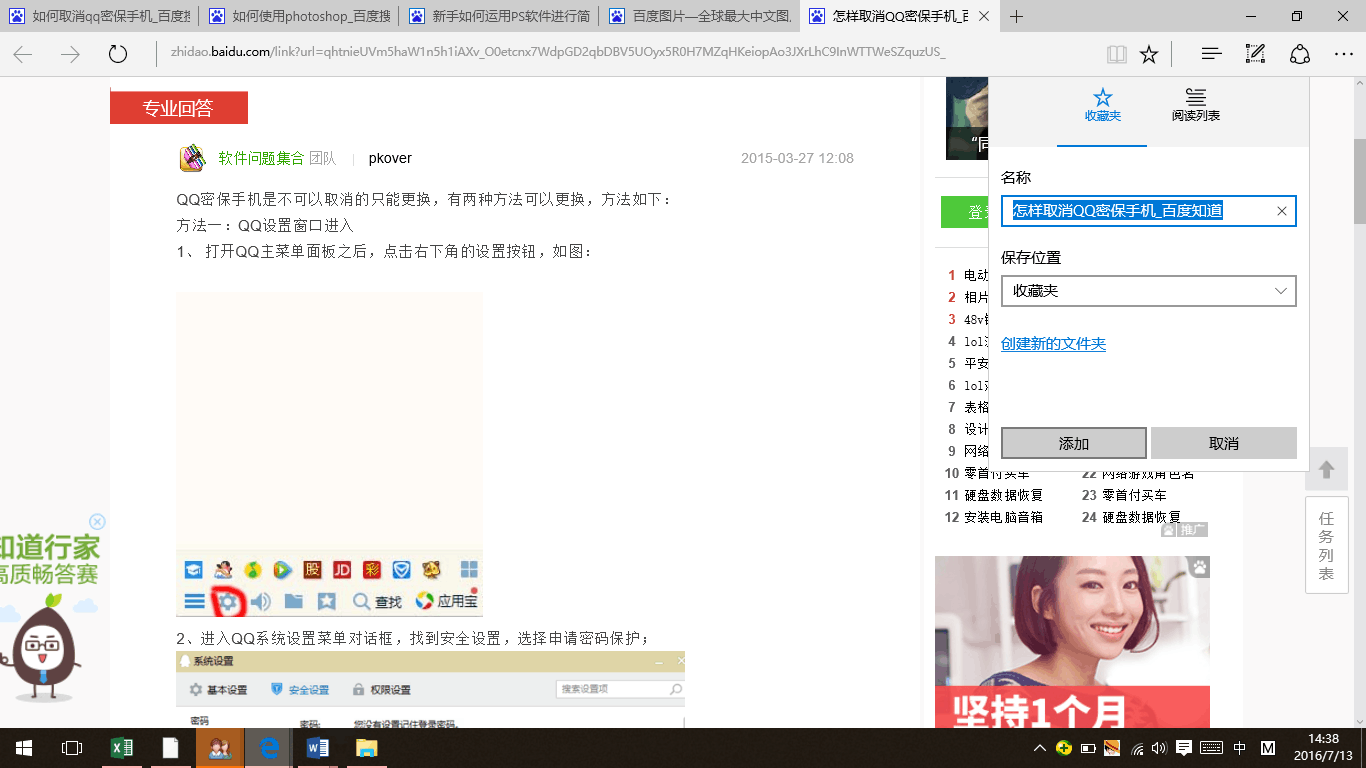Select the 收藏夹 tab in the panel
Image resolution: width=1366 pixels, height=768 pixels.
point(1102,105)
